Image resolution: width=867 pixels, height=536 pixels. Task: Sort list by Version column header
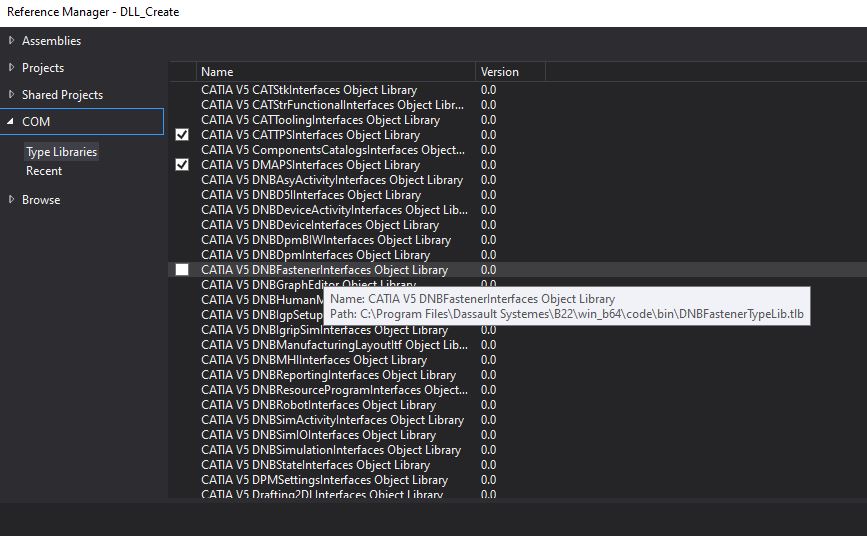point(510,72)
